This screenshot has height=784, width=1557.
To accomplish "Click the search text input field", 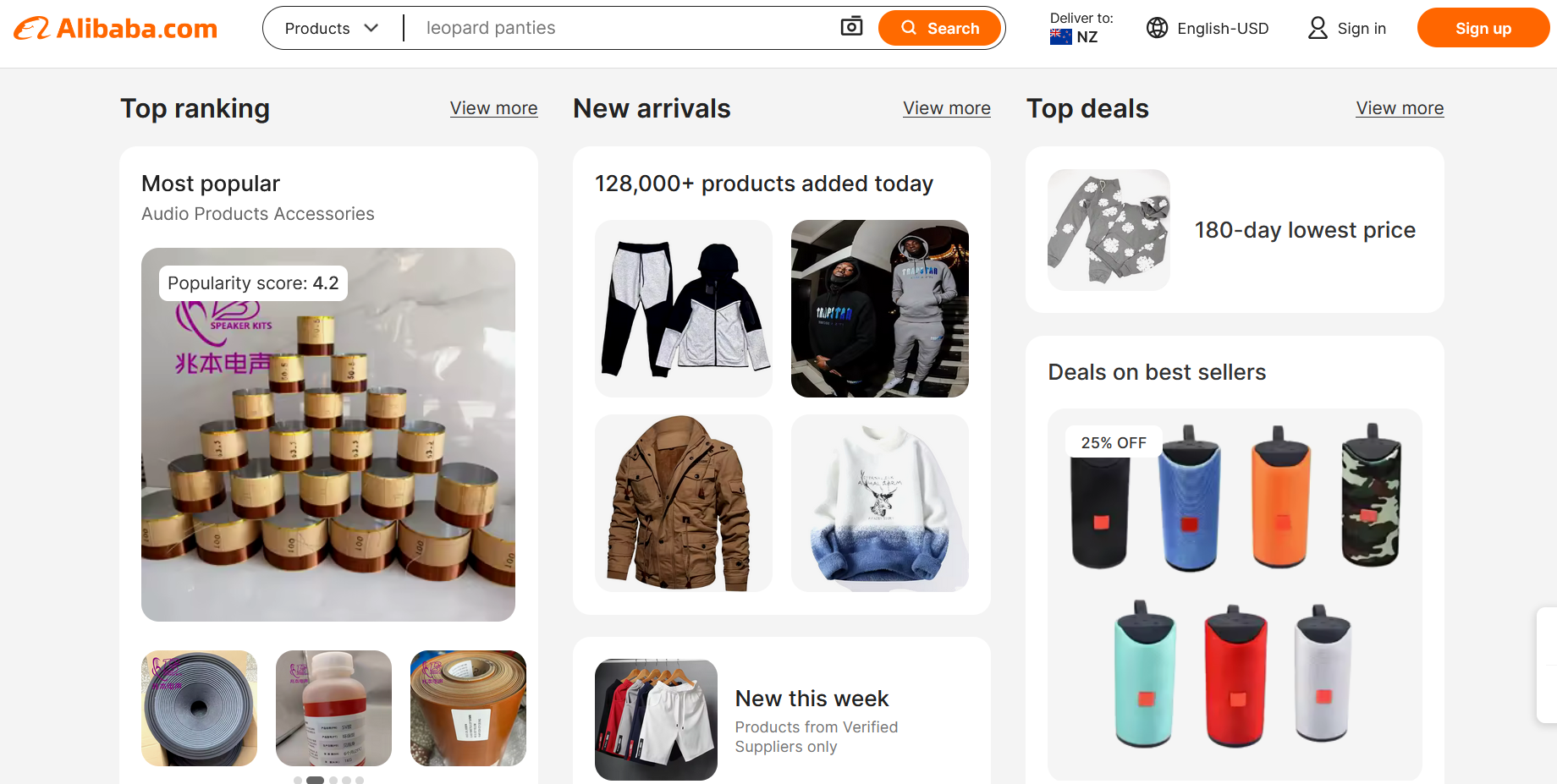I will click(x=626, y=28).
